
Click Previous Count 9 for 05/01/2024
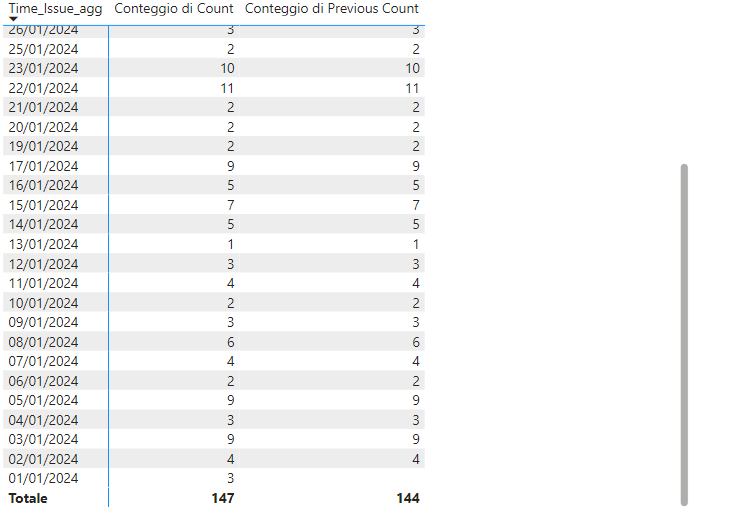click(x=416, y=401)
